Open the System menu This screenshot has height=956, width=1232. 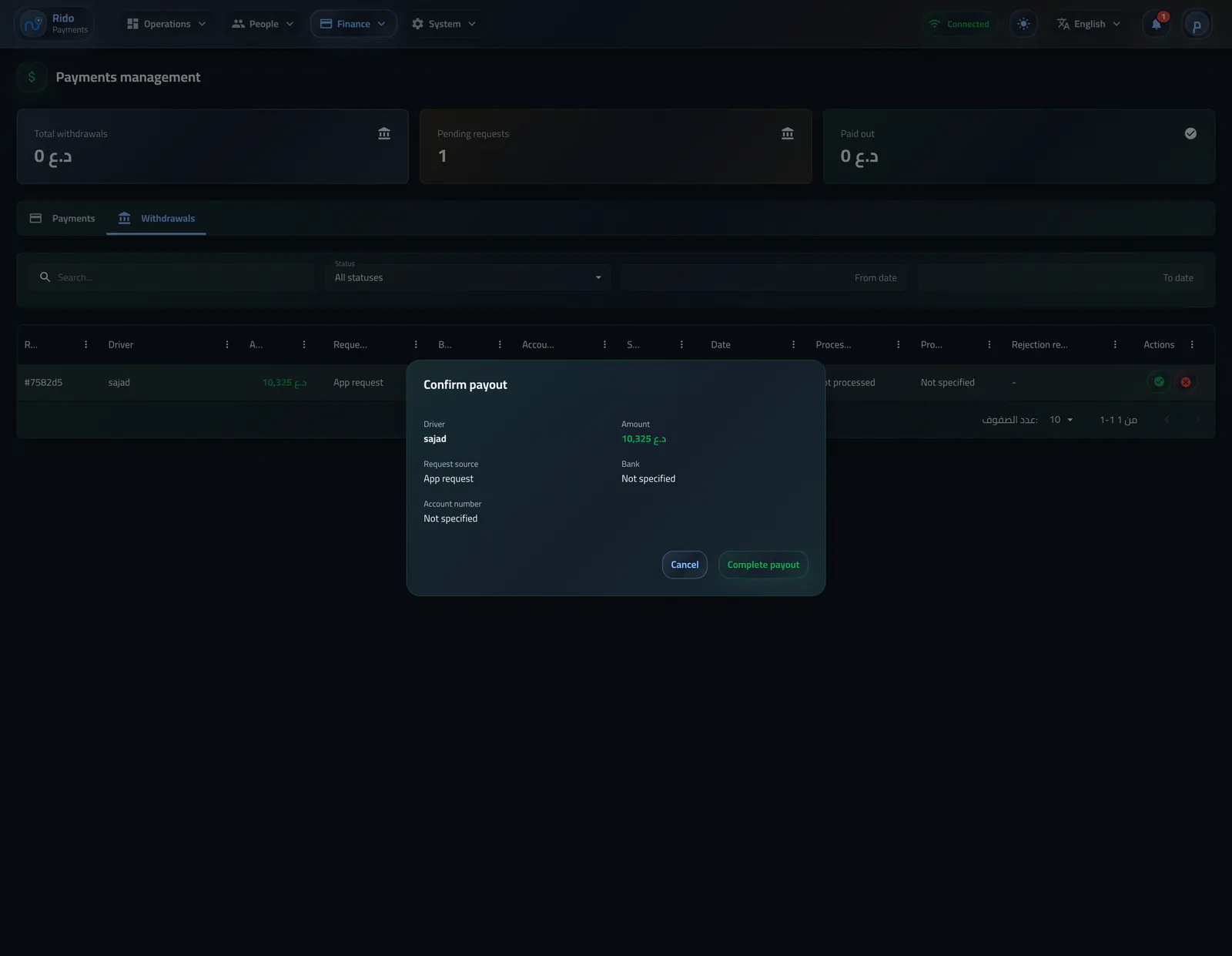point(444,24)
